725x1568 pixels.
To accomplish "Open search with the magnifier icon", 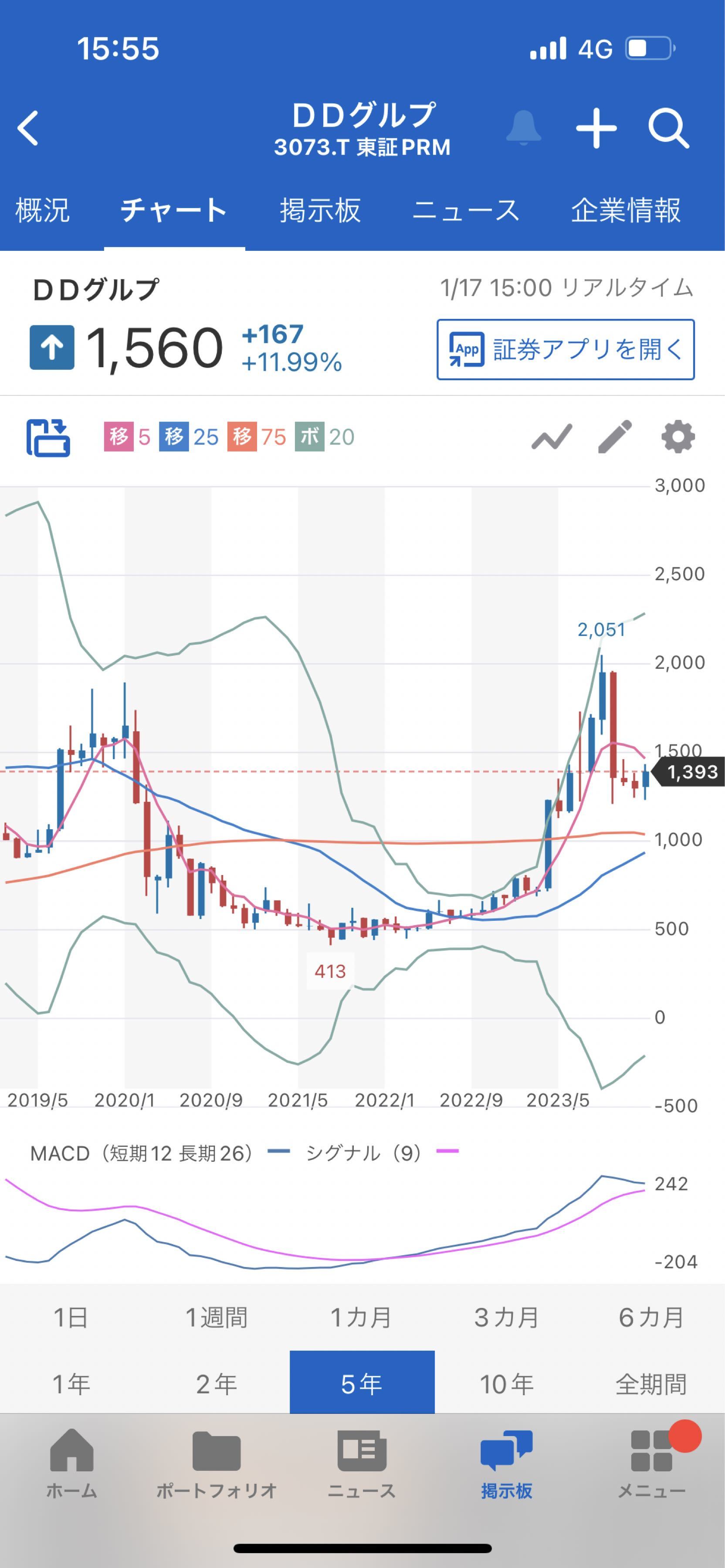I will [668, 128].
